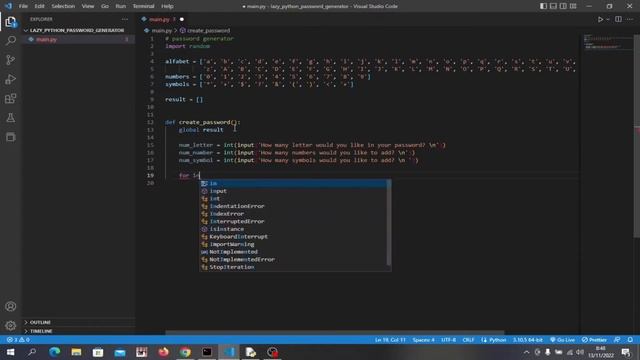Change Spaces: 4 indentation setting
Image resolution: width=640 pixels, height=360 pixels.
pyautogui.click(x=423, y=340)
